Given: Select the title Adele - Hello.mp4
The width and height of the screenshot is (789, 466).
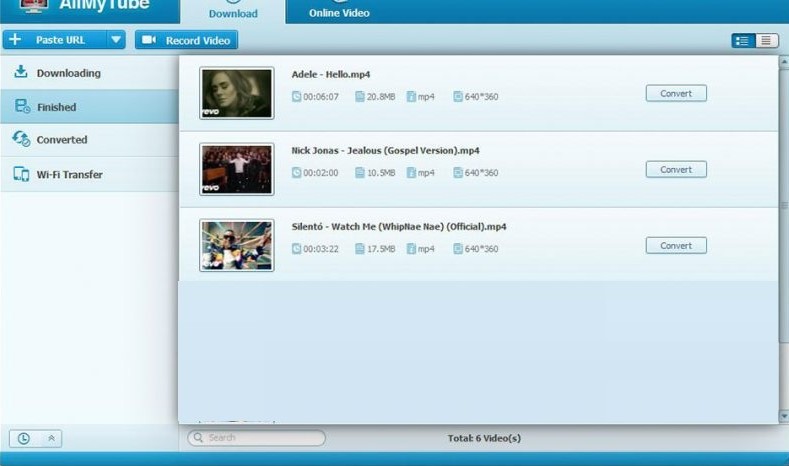Looking at the screenshot, I should pyautogui.click(x=331, y=74).
